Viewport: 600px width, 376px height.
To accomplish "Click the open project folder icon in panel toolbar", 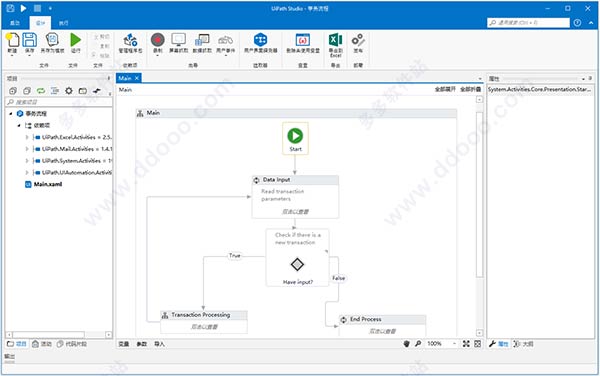I will click(x=83, y=91).
